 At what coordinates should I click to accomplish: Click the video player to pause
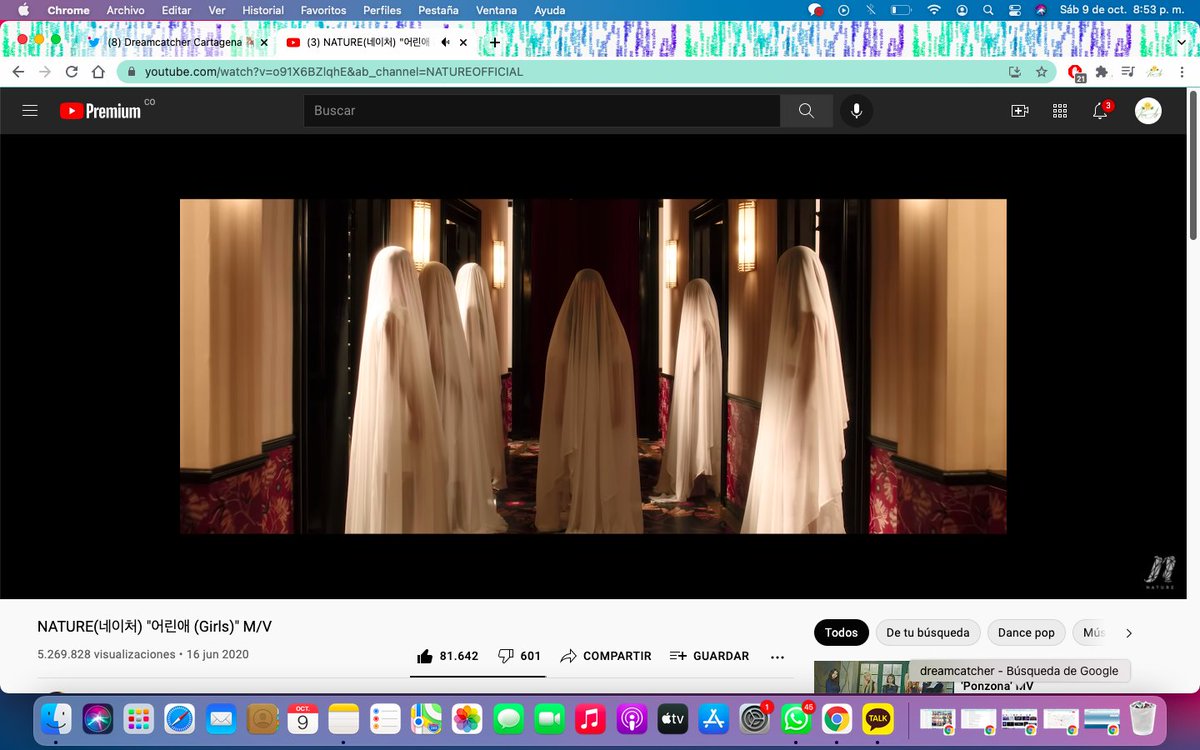tap(593, 366)
